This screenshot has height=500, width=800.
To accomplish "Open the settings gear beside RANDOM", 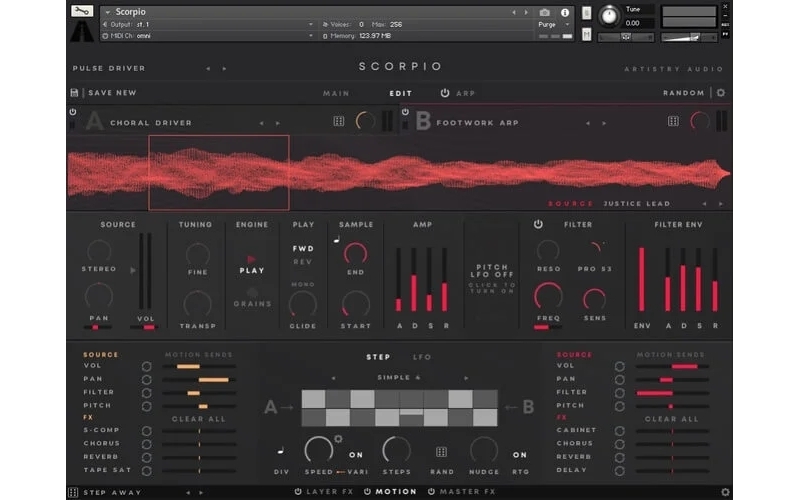I will (720, 93).
